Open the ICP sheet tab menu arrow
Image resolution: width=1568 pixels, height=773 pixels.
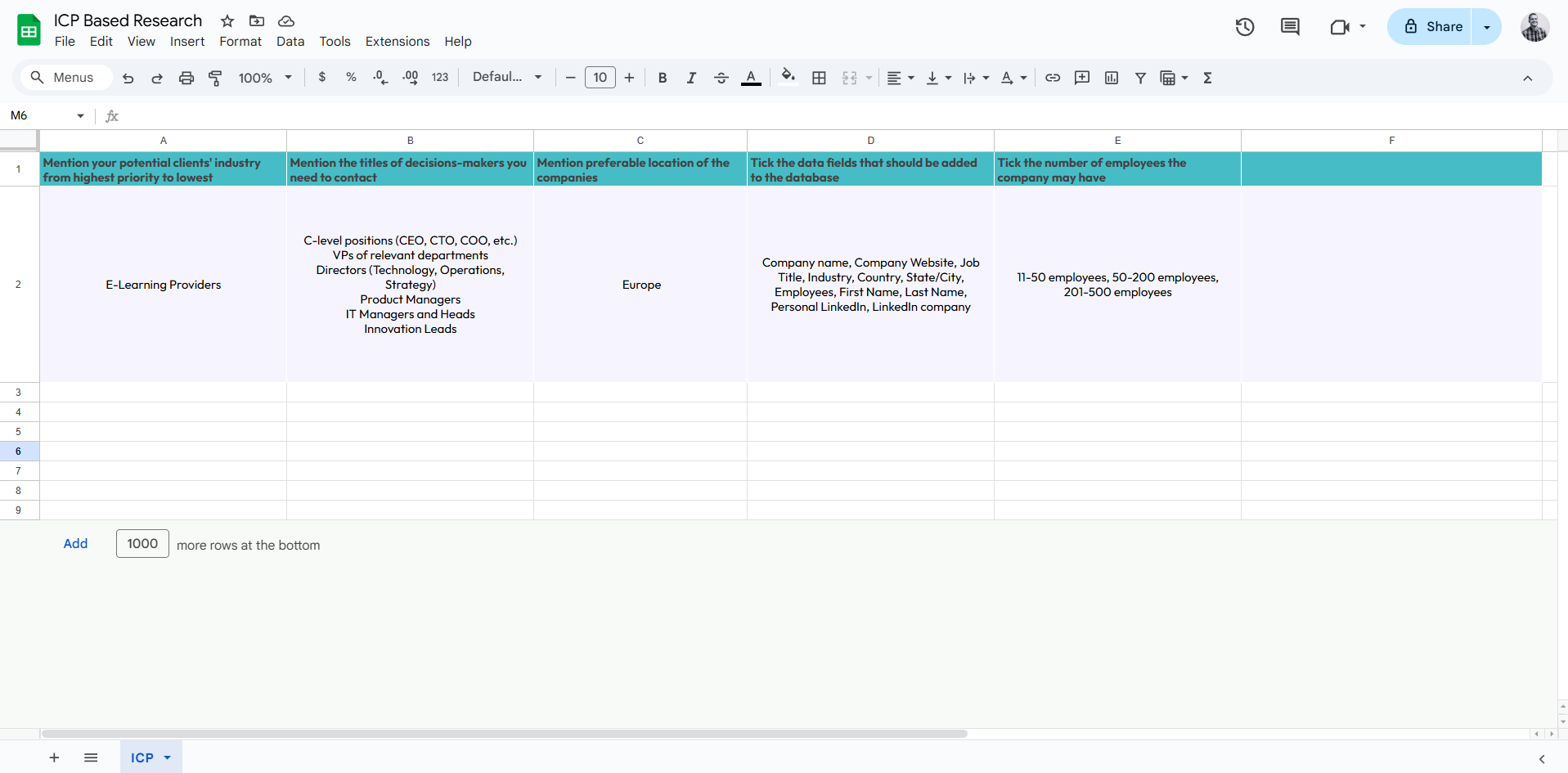click(x=168, y=757)
